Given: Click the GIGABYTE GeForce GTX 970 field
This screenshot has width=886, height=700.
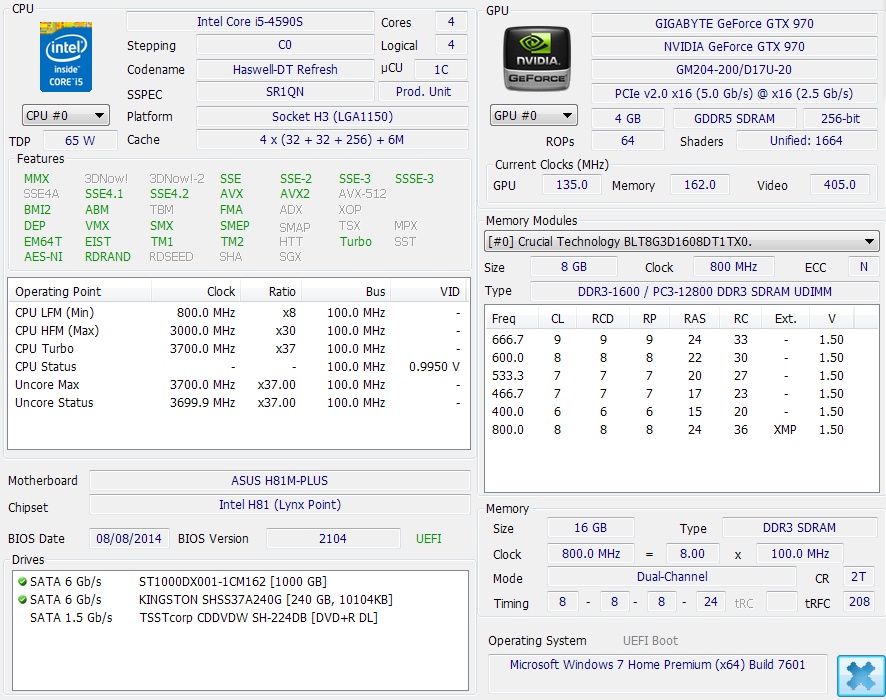Looking at the screenshot, I should point(734,24).
